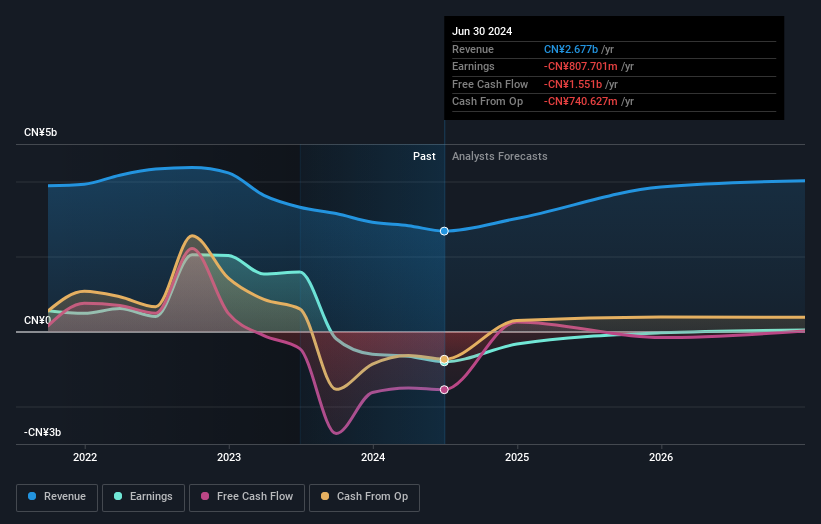The width and height of the screenshot is (821, 524).
Task: Toggle the Free Cash Flow legend button
Action: (247, 497)
